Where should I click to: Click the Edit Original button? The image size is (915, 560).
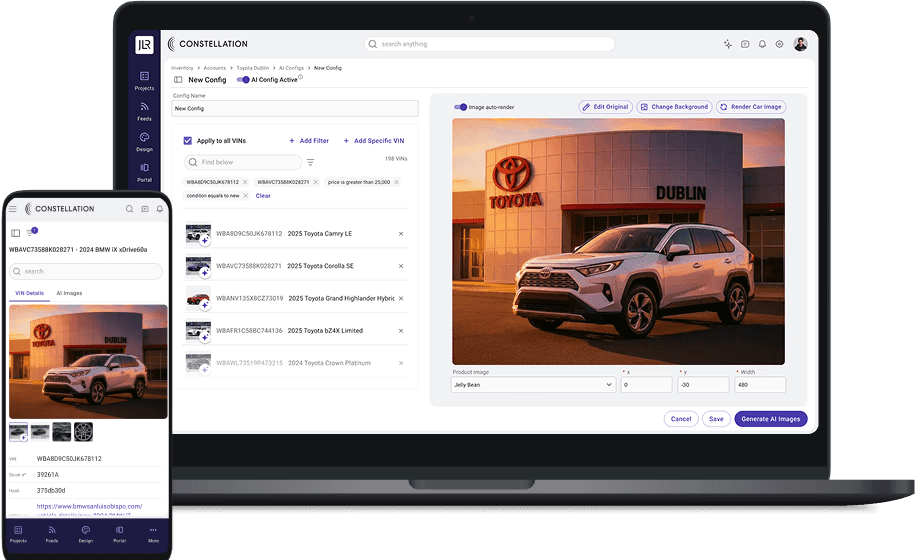tap(605, 107)
